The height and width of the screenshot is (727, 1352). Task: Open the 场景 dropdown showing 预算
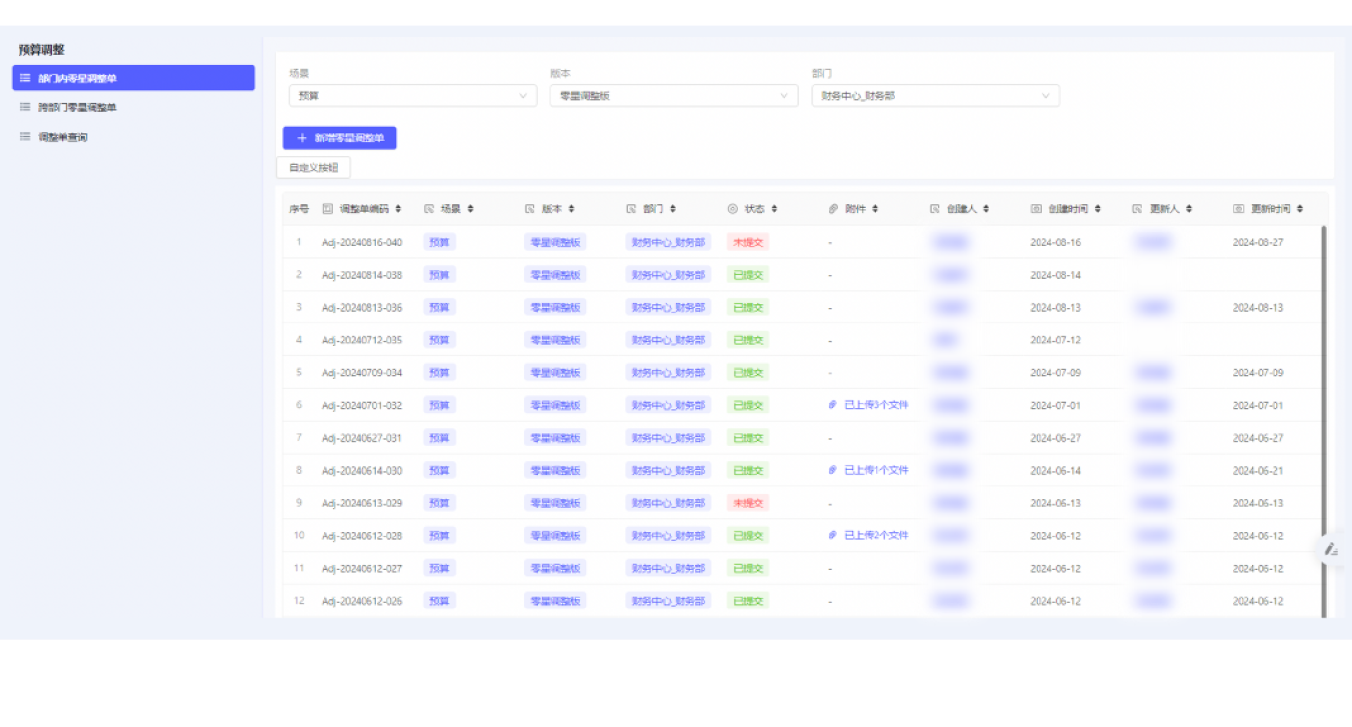(412, 96)
